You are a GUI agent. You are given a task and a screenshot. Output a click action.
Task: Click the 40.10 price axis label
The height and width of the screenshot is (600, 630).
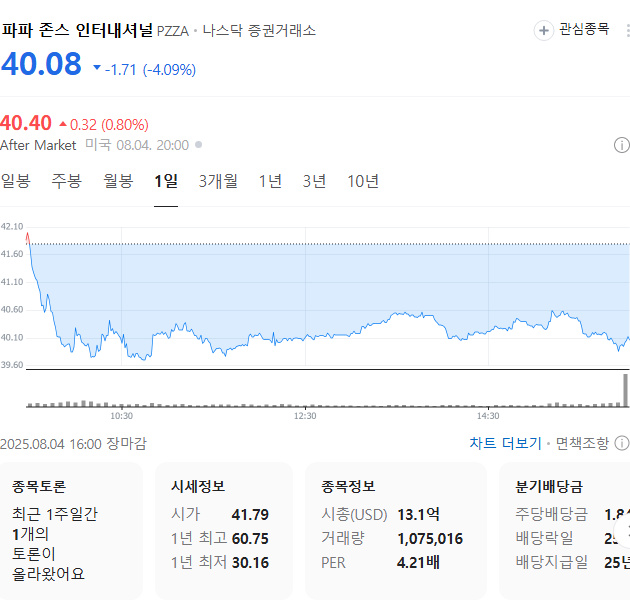12,338
